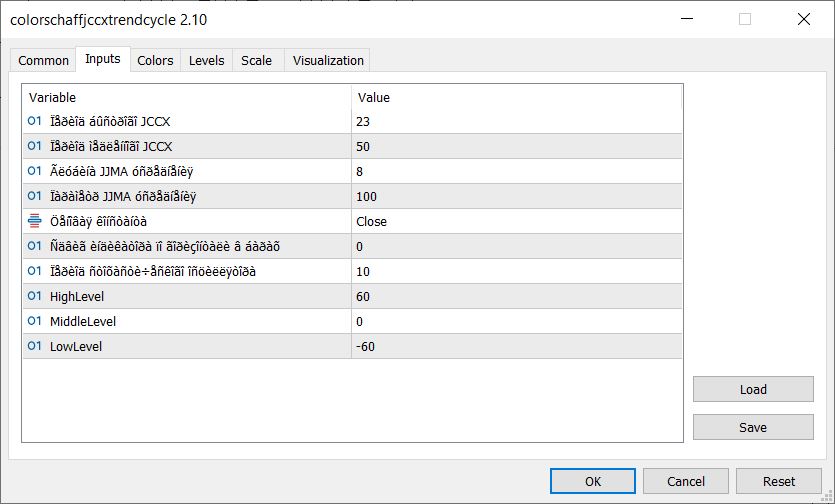Click the integer icon in the value 100 row

point(35,197)
